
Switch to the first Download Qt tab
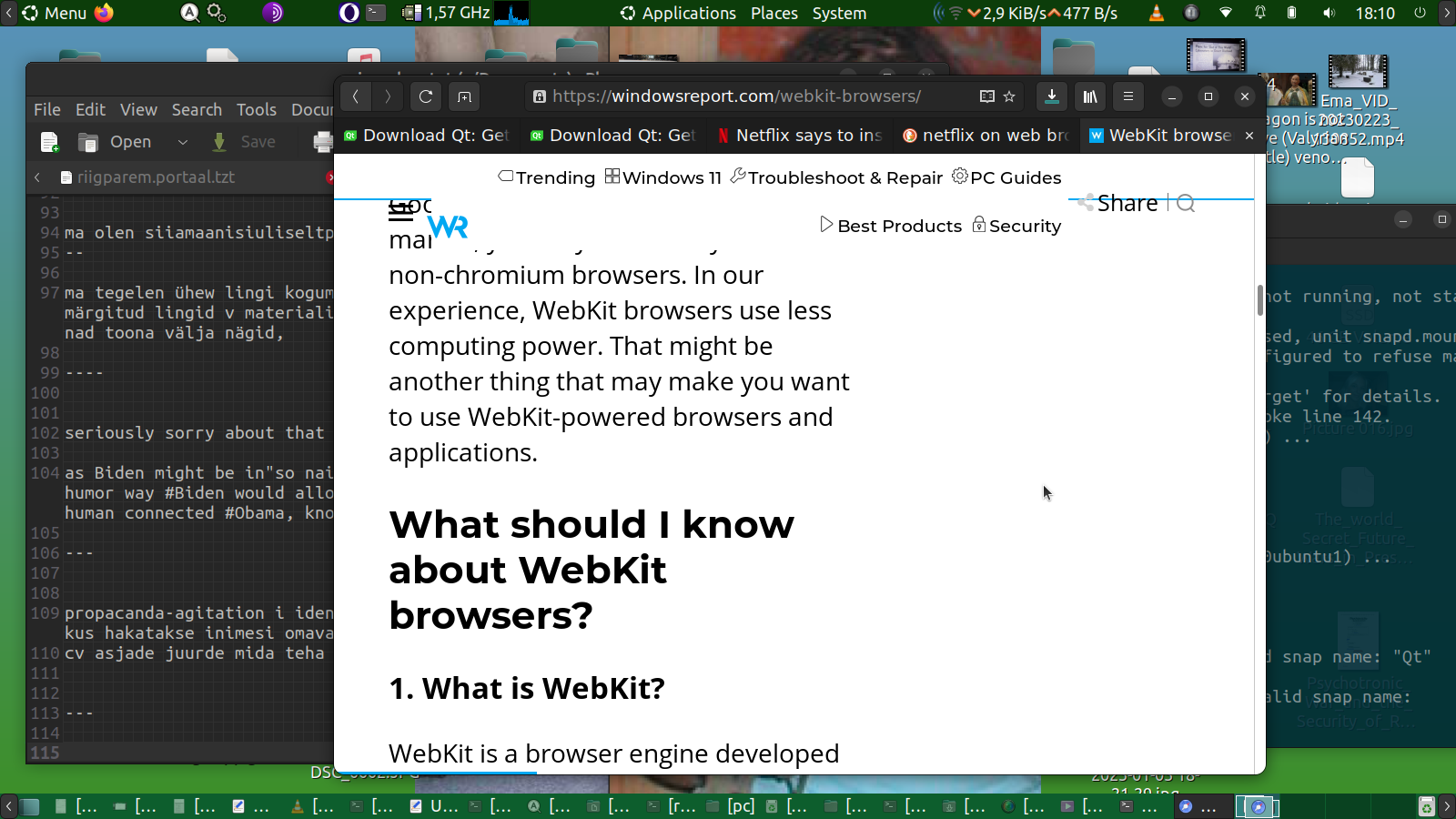426,136
